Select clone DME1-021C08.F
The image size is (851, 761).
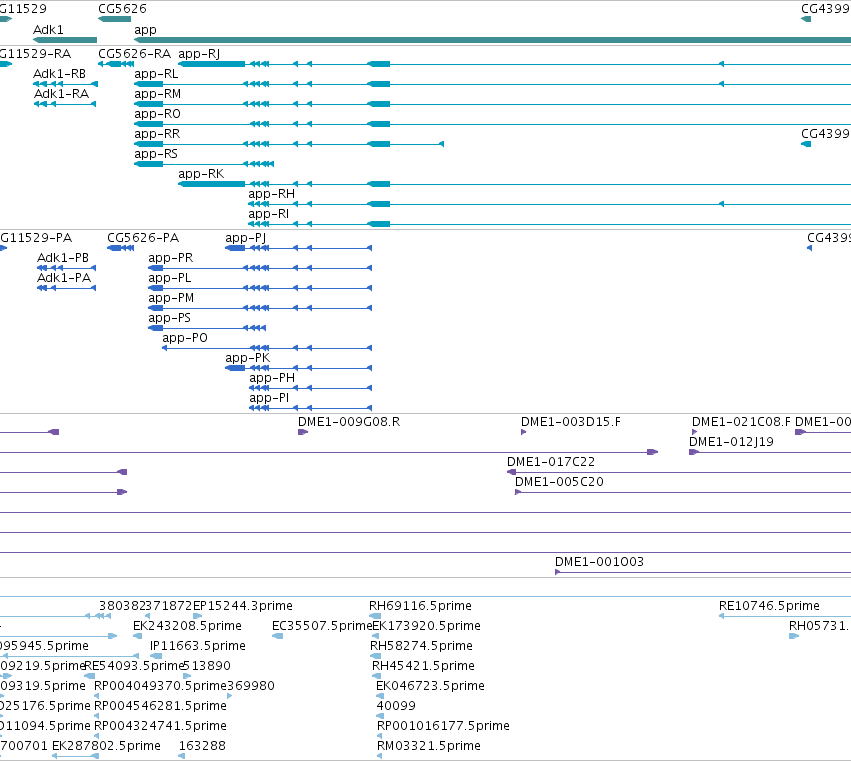tap(694, 432)
